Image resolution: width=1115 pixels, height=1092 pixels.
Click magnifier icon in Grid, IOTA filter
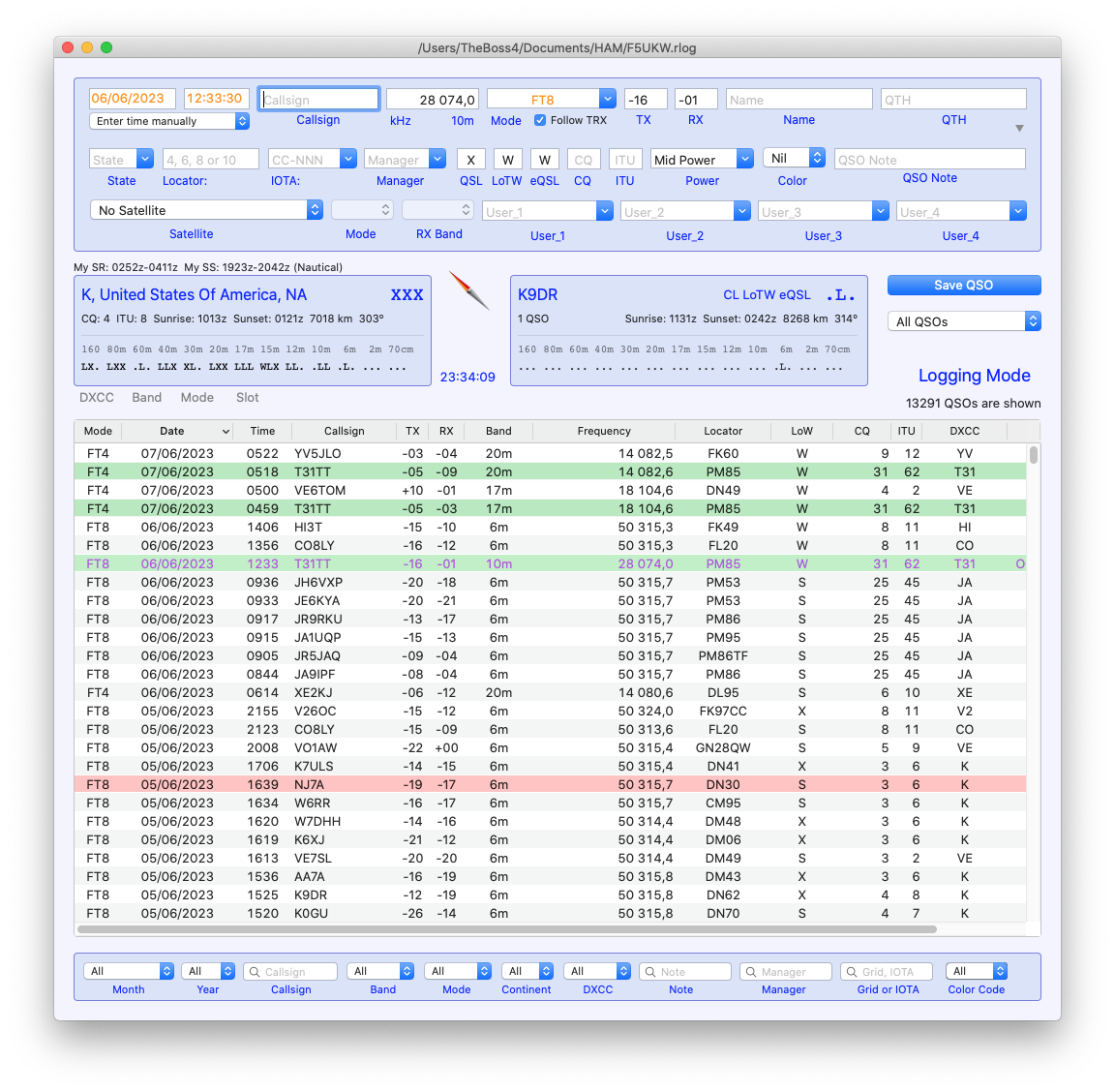[x=851, y=972]
